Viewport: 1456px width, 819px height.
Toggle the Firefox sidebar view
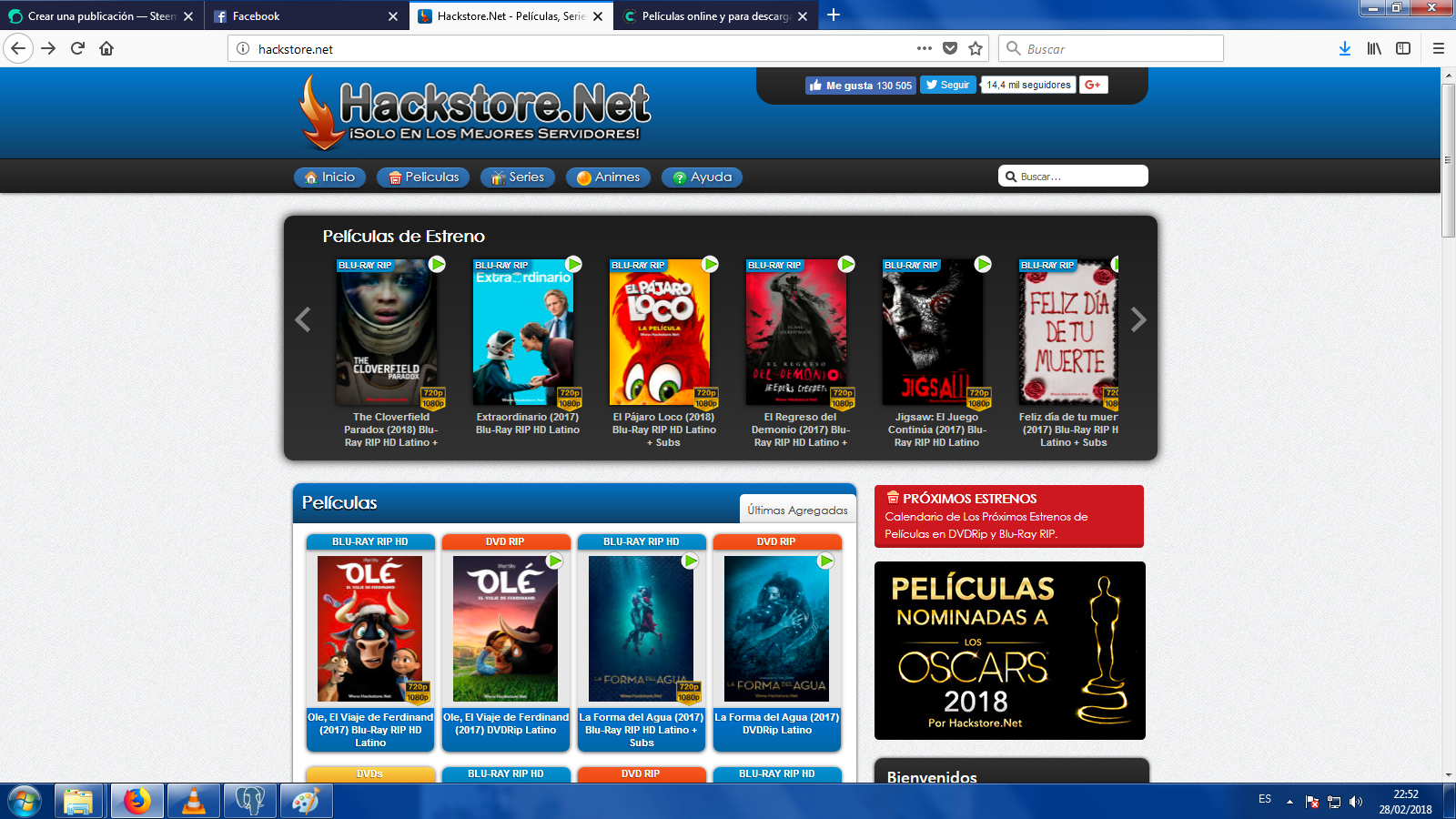click(1403, 48)
